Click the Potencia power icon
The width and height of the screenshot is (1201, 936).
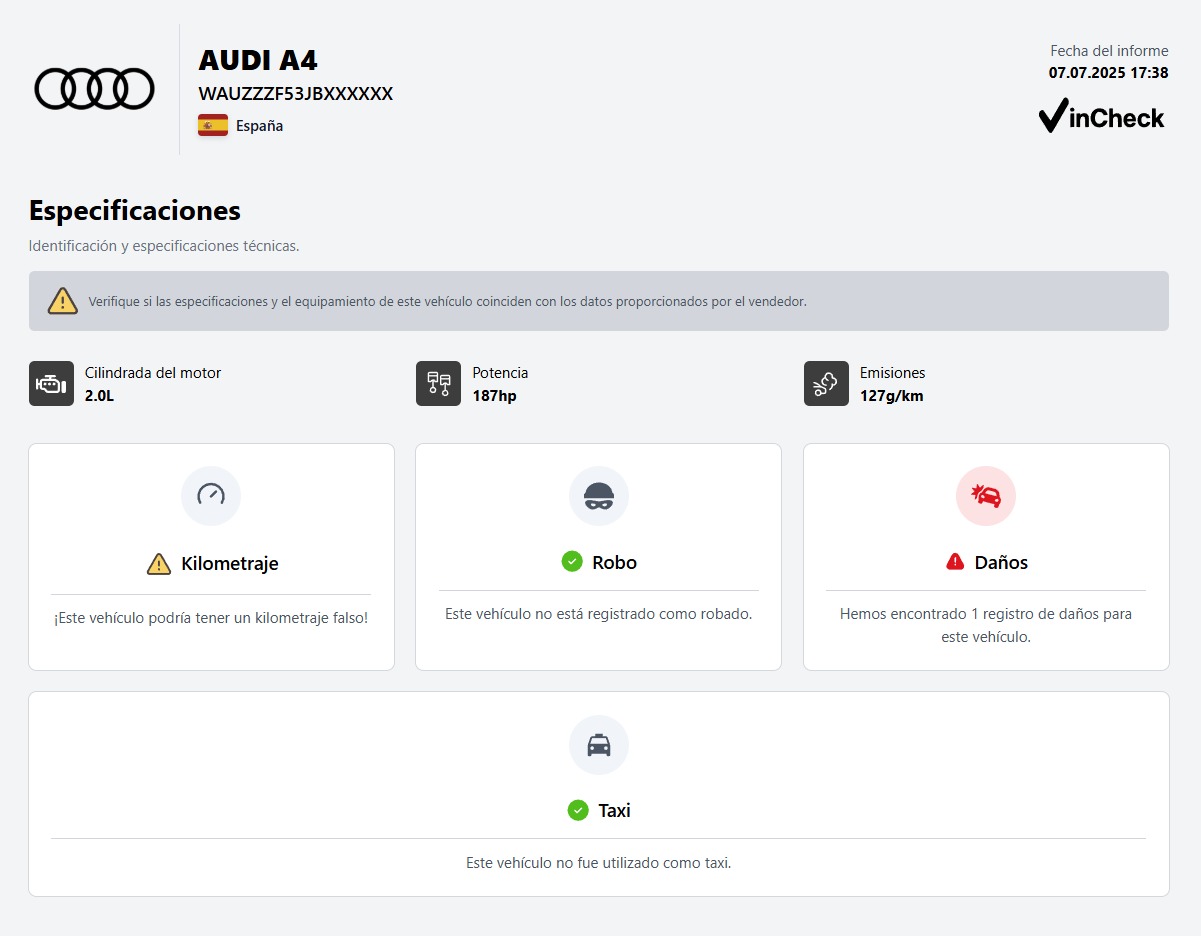coord(438,384)
